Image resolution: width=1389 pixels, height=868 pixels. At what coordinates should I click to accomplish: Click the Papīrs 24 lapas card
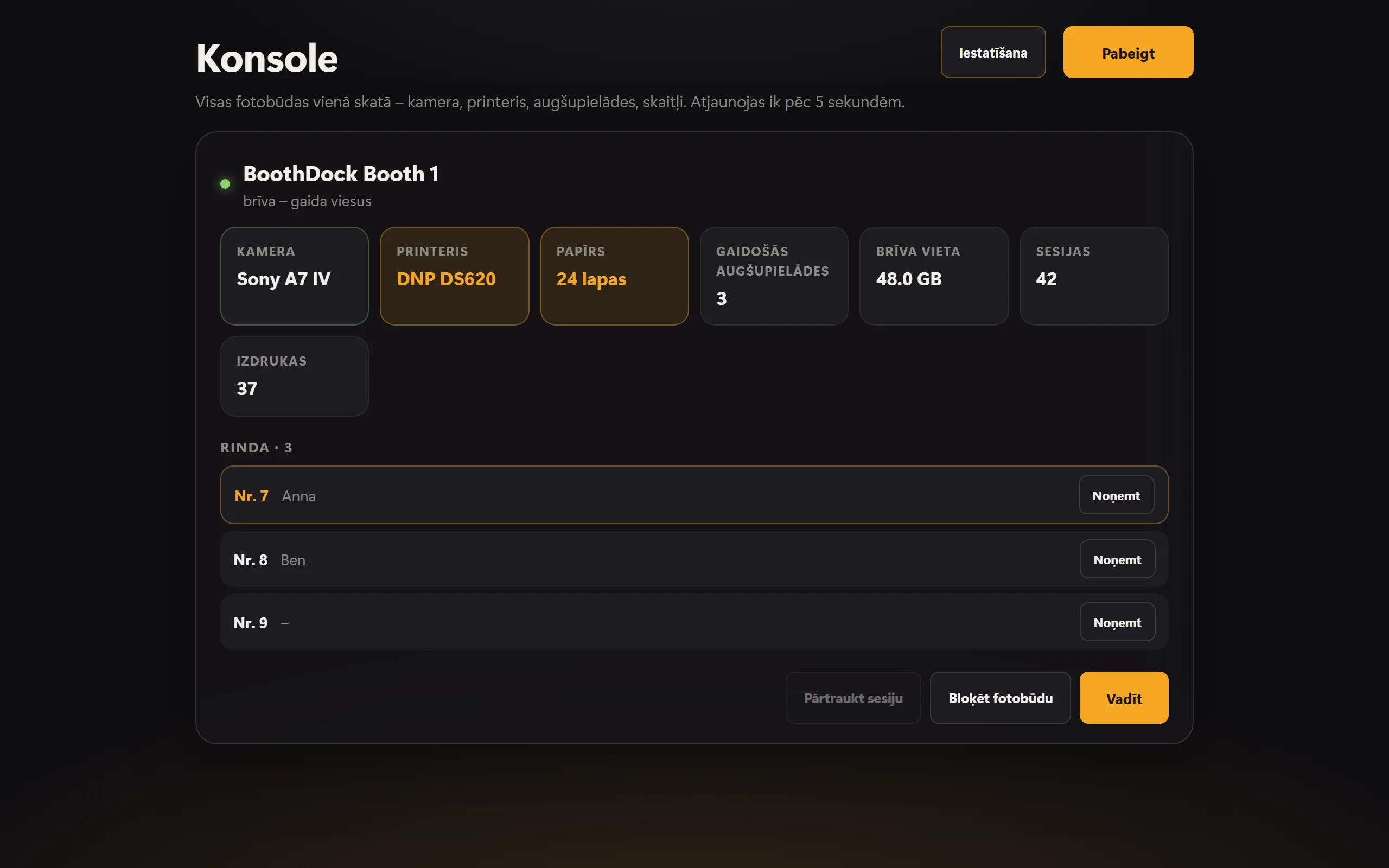click(x=614, y=276)
